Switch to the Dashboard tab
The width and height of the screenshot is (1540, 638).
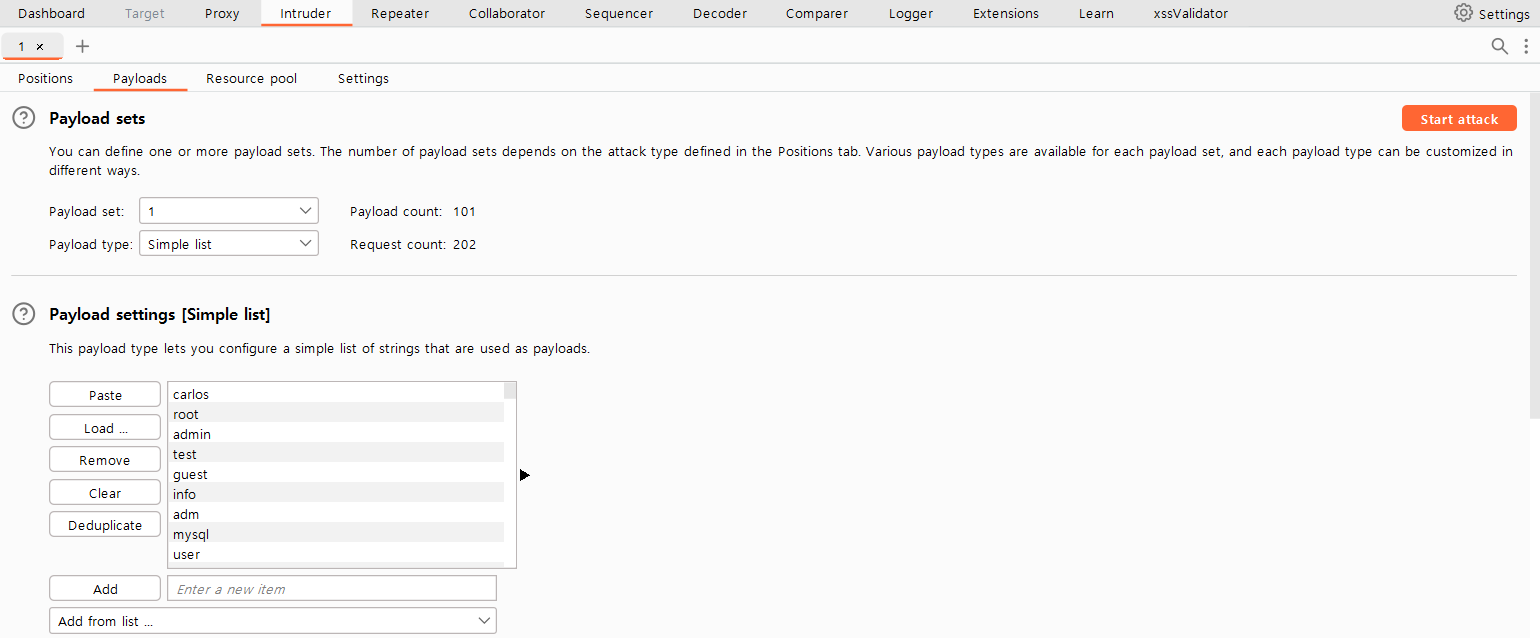coord(51,13)
